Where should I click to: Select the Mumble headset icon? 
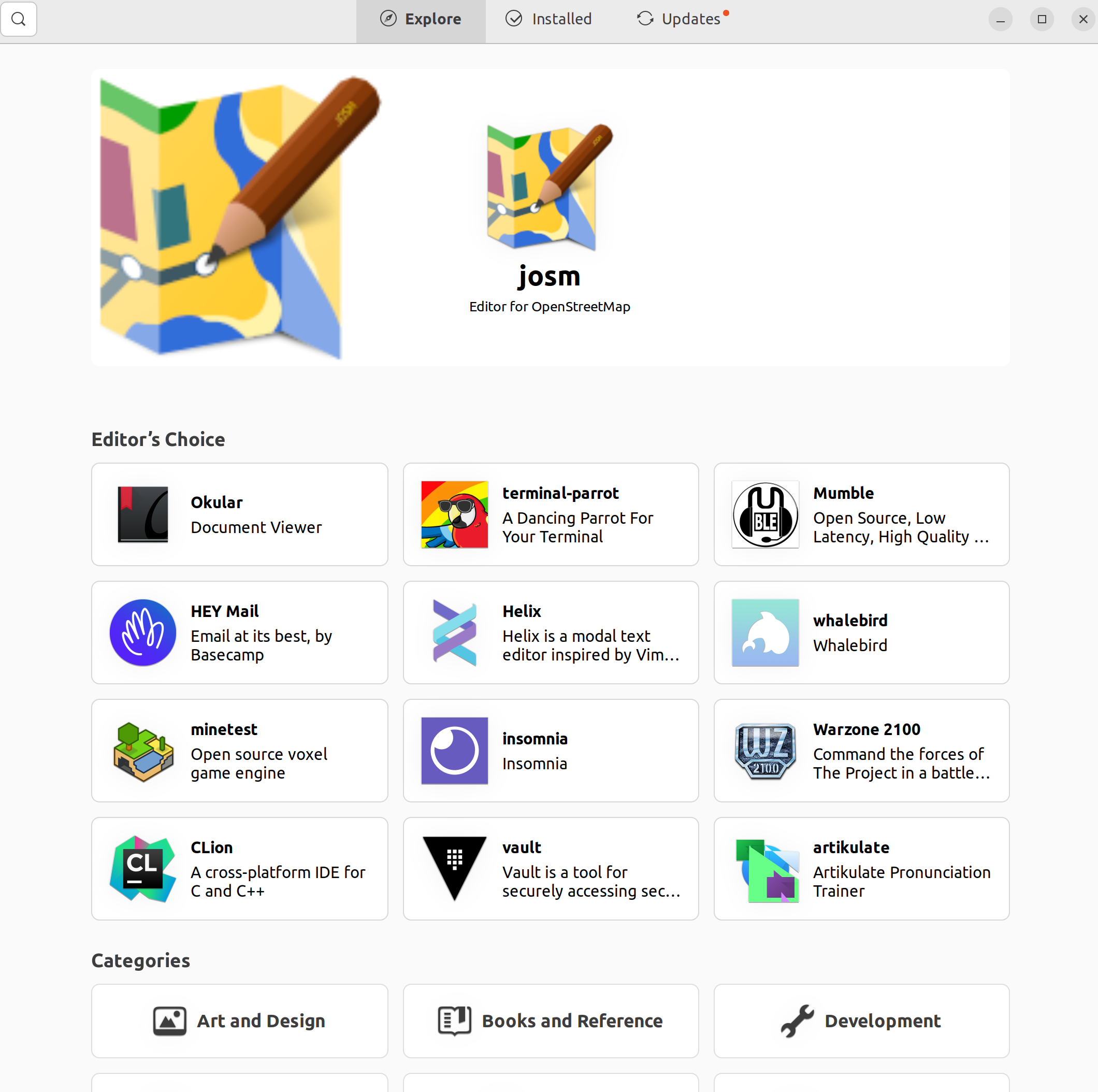pyautogui.click(x=765, y=514)
